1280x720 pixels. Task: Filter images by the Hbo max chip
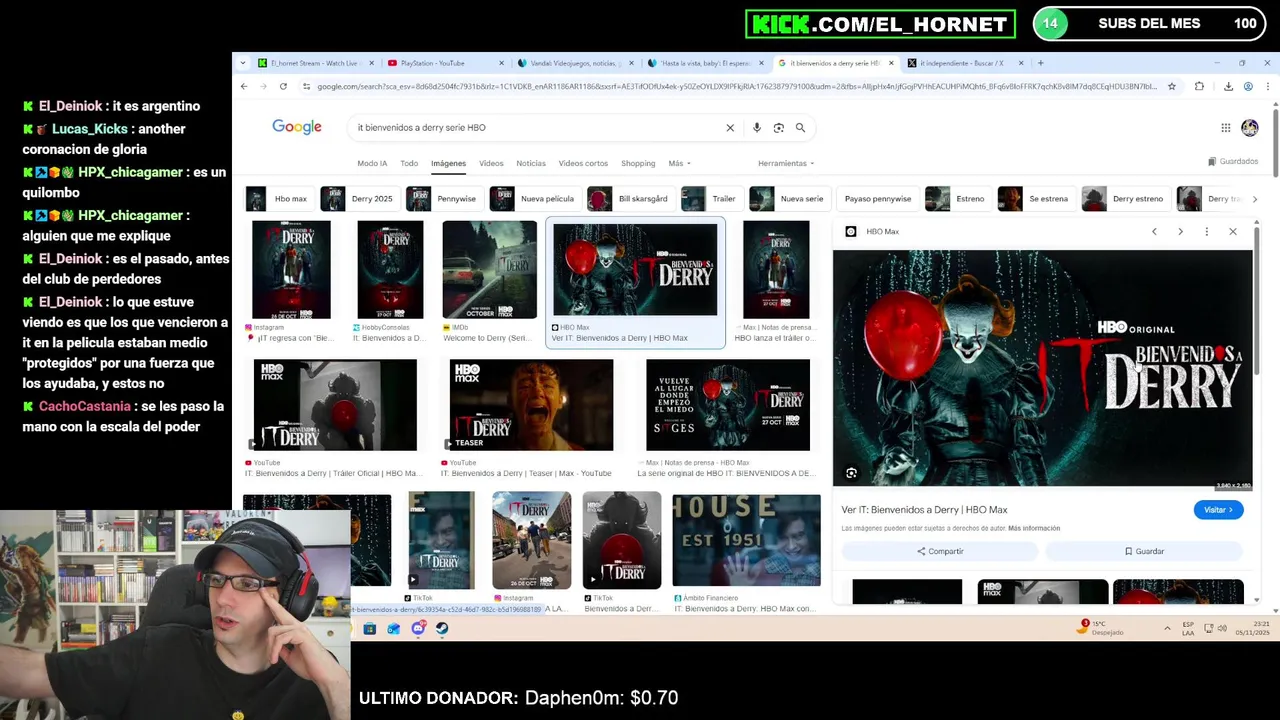coord(279,199)
